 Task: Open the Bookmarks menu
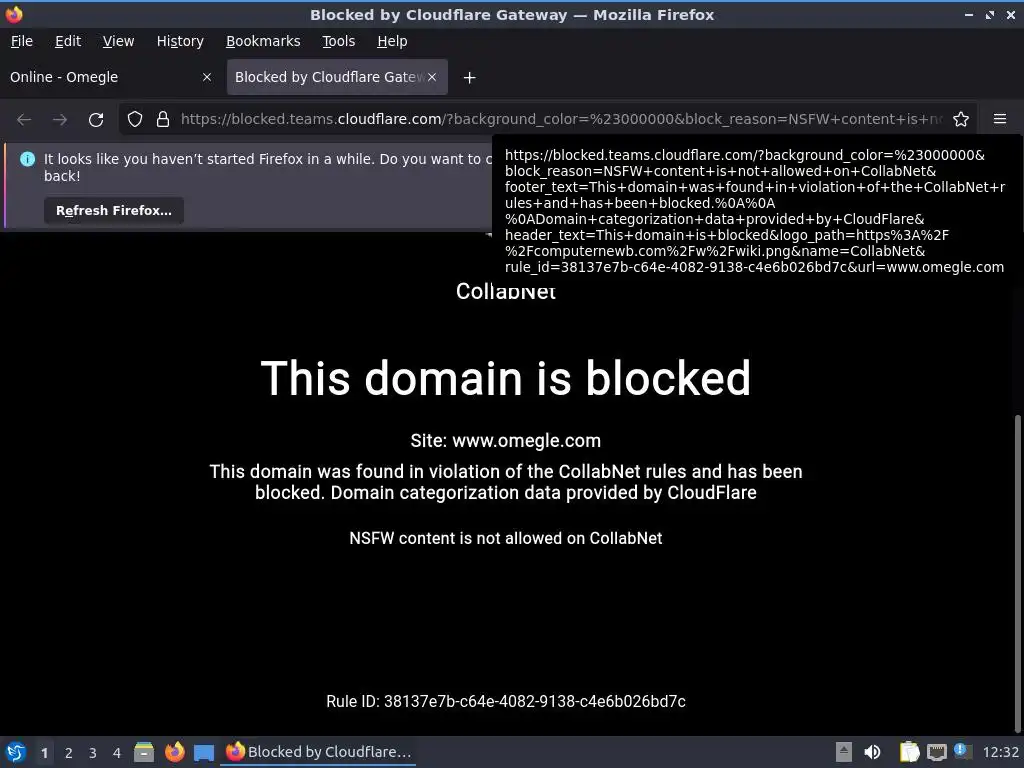click(263, 41)
